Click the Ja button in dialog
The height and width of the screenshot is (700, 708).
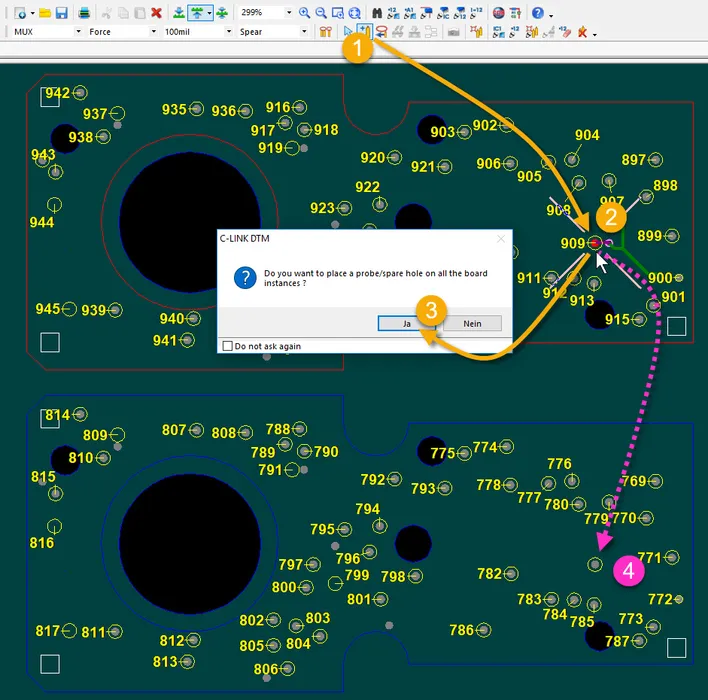(405, 324)
